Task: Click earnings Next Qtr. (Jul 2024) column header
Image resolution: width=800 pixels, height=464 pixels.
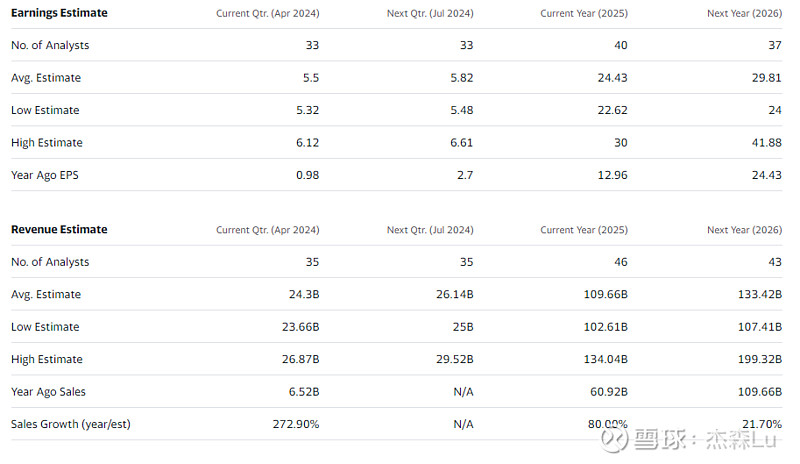Action: [x=430, y=13]
